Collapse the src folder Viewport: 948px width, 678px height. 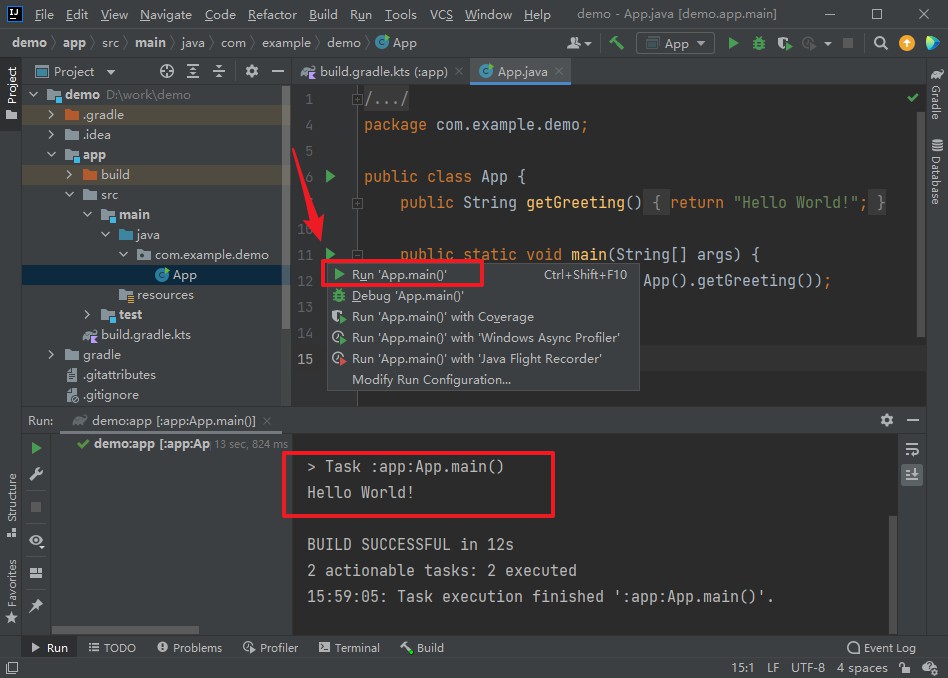click(x=70, y=194)
